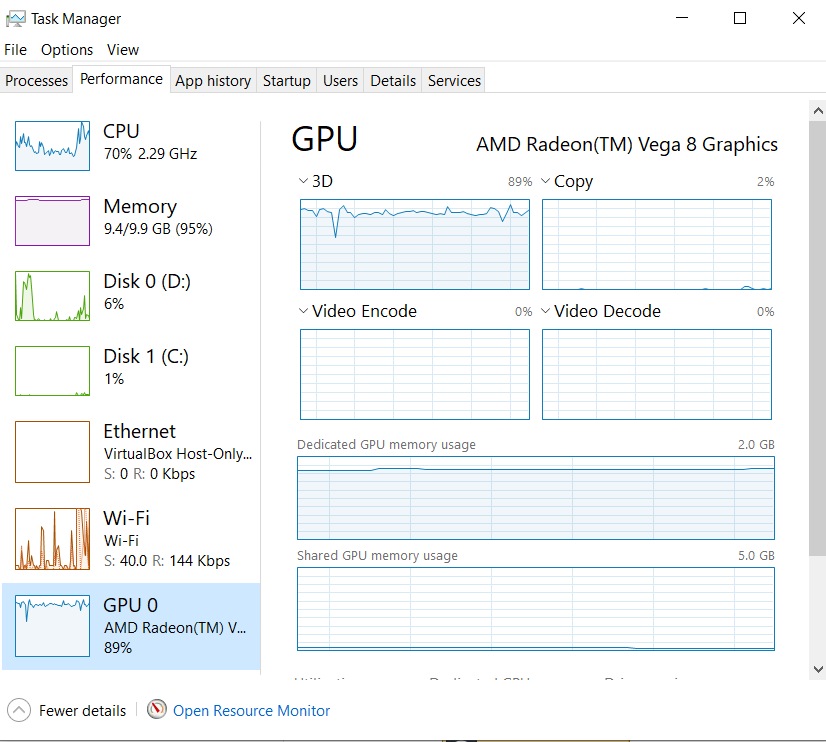The width and height of the screenshot is (826, 742).
Task: Open the File menu
Action: (15, 50)
